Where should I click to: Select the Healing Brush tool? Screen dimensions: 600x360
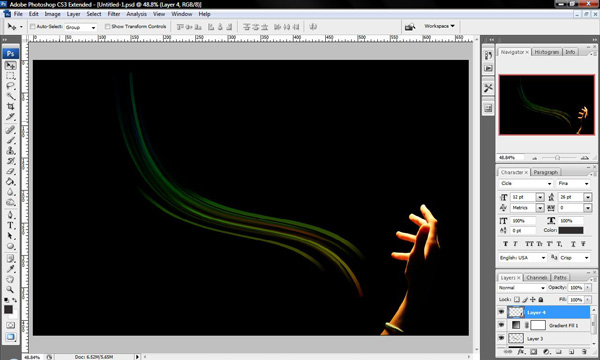point(10,130)
